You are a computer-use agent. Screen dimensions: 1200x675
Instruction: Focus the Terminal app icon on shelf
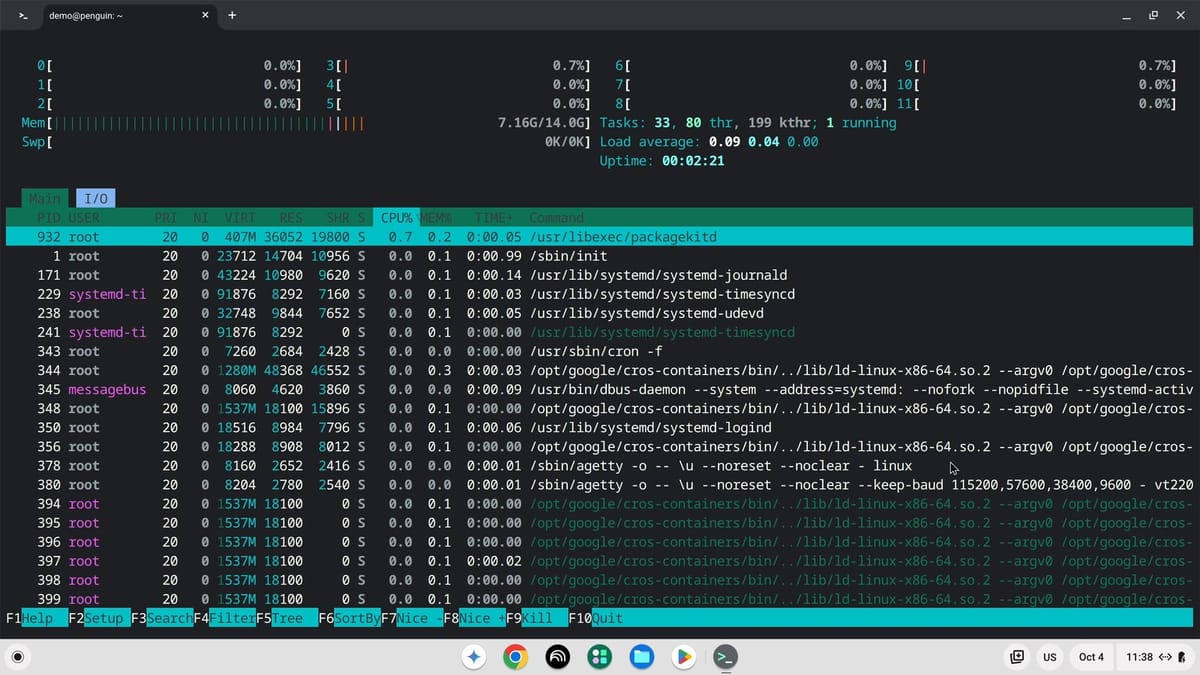725,657
